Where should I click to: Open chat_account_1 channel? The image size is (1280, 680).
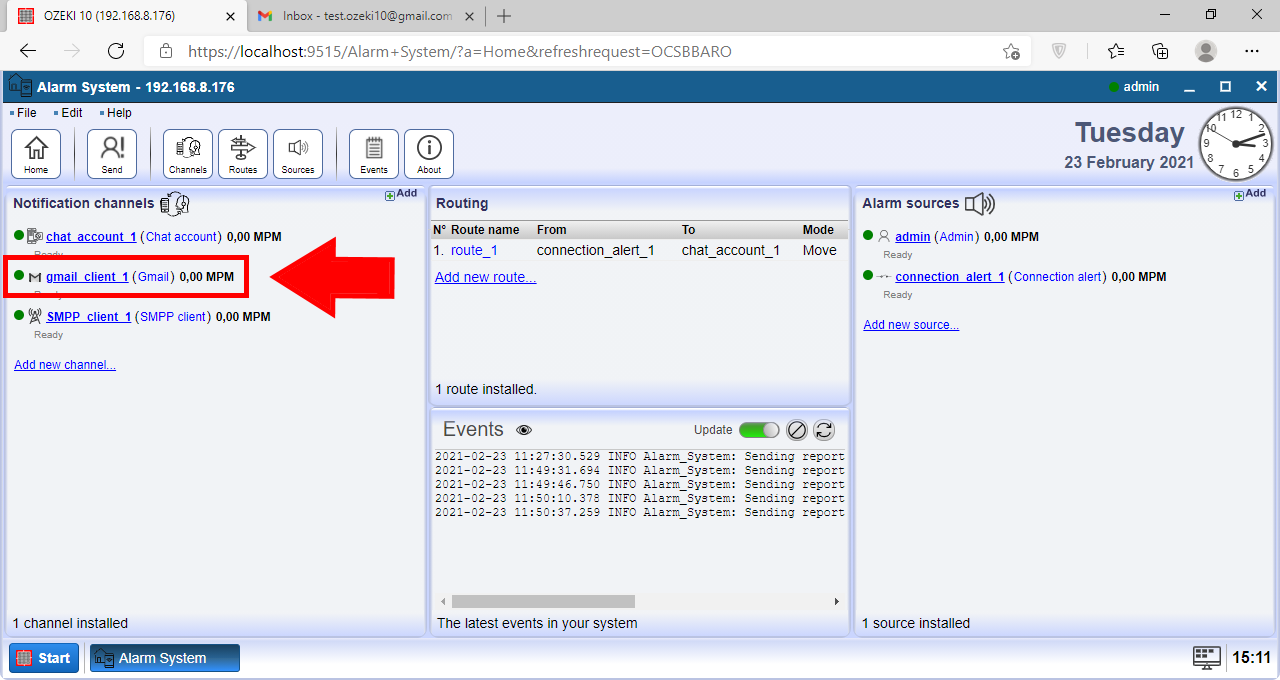click(x=91, y=237)
